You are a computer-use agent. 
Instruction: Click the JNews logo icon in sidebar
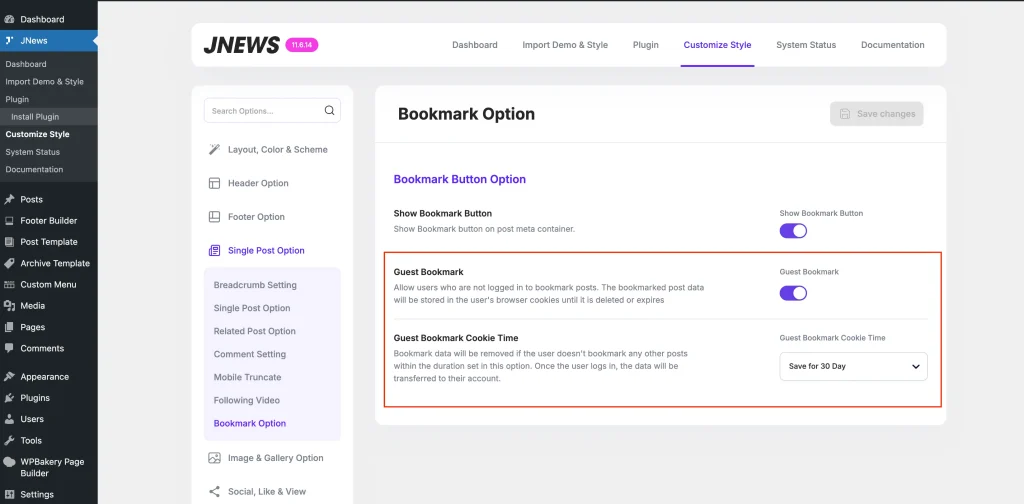tap(9, 40)
